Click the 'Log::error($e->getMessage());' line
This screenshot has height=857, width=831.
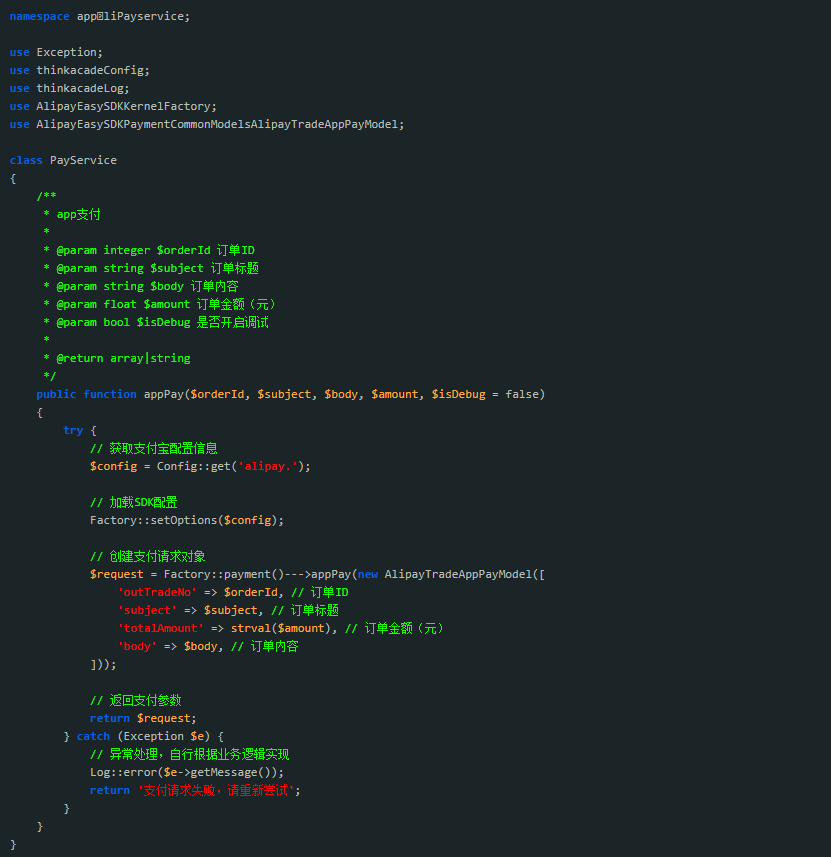click(187, 773)
